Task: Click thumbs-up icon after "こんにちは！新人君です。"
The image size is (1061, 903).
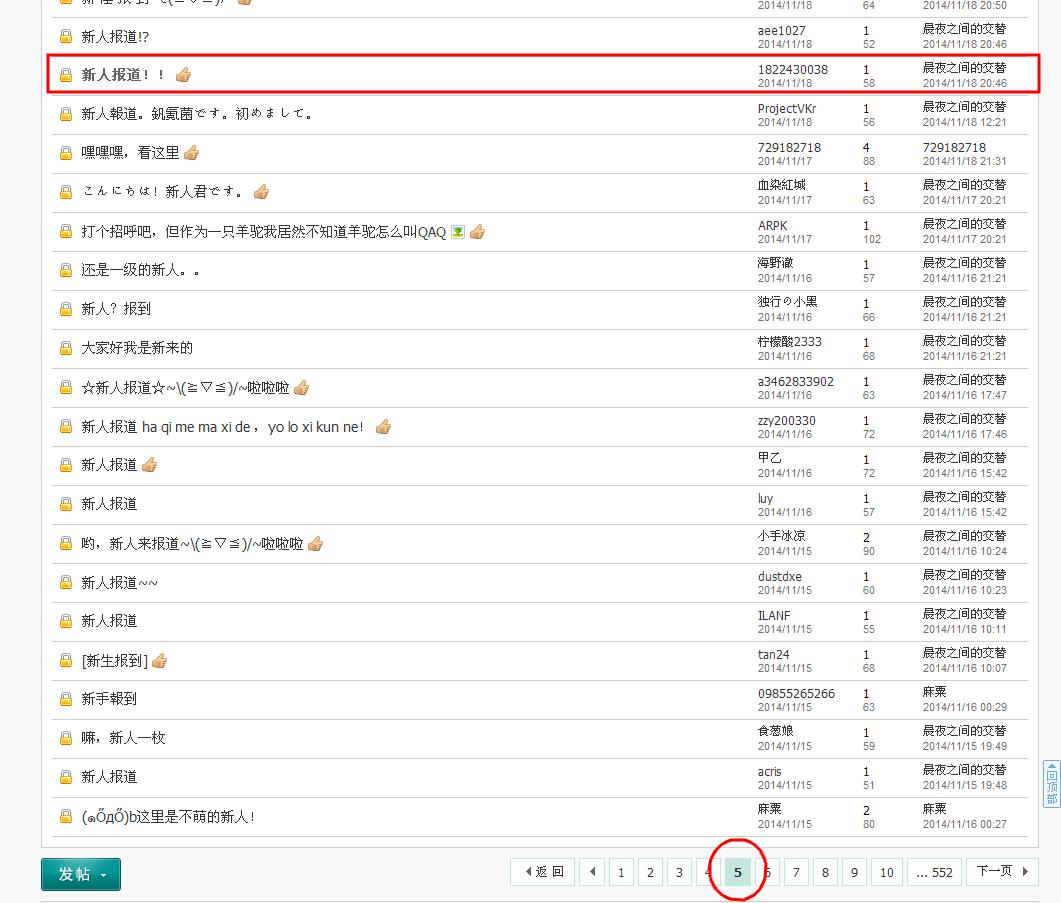Action: (261, 192)
